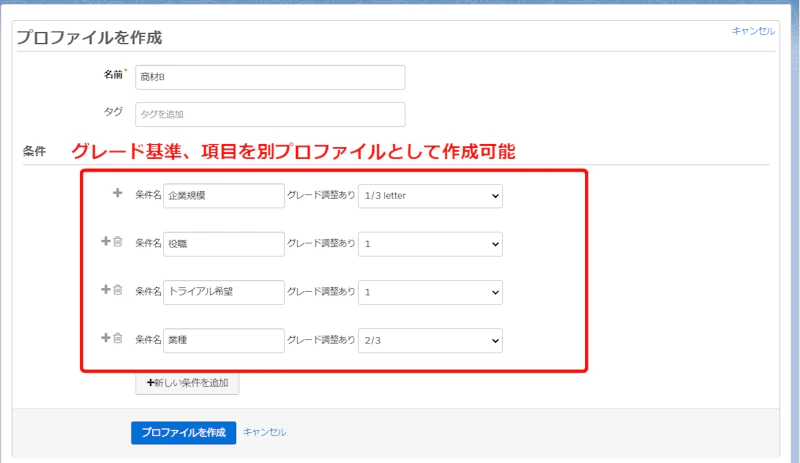This screenshot has width=800, height=463.
Task: Open grade dropdown for 企業規模 condition
Action: pos(430,196)
